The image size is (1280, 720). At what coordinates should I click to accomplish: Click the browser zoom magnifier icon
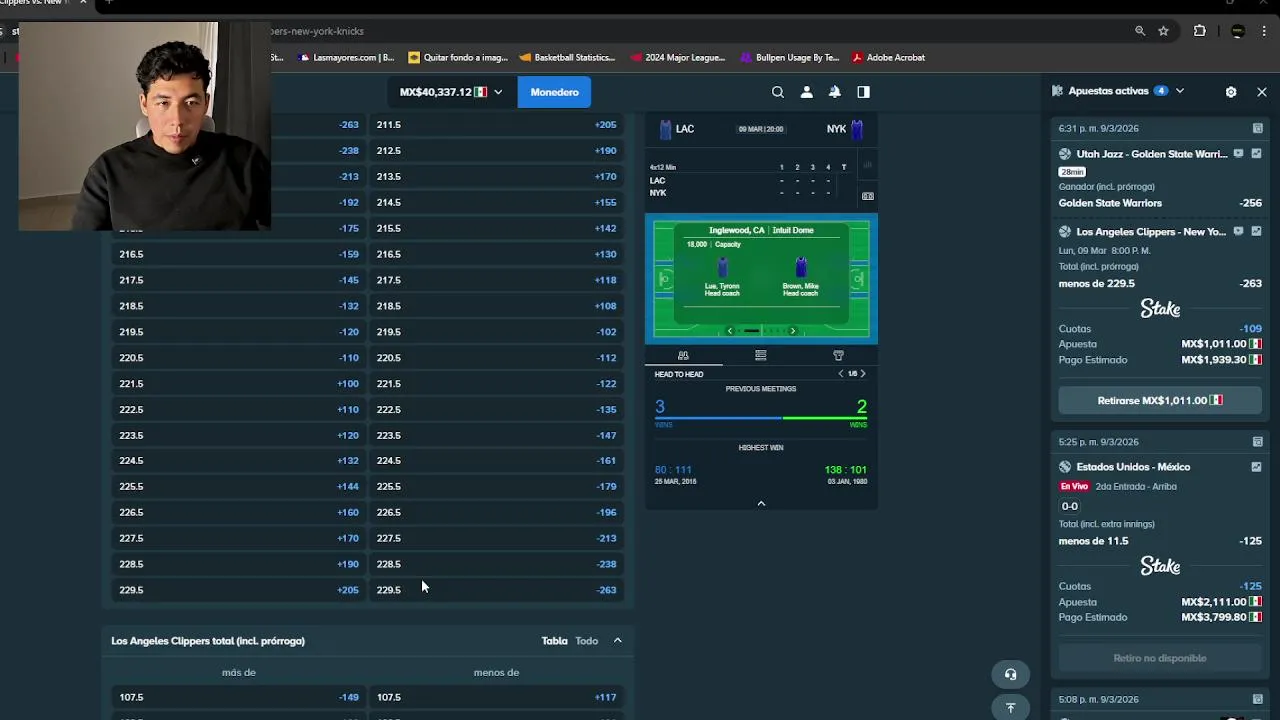click(x=1140, y=31)
